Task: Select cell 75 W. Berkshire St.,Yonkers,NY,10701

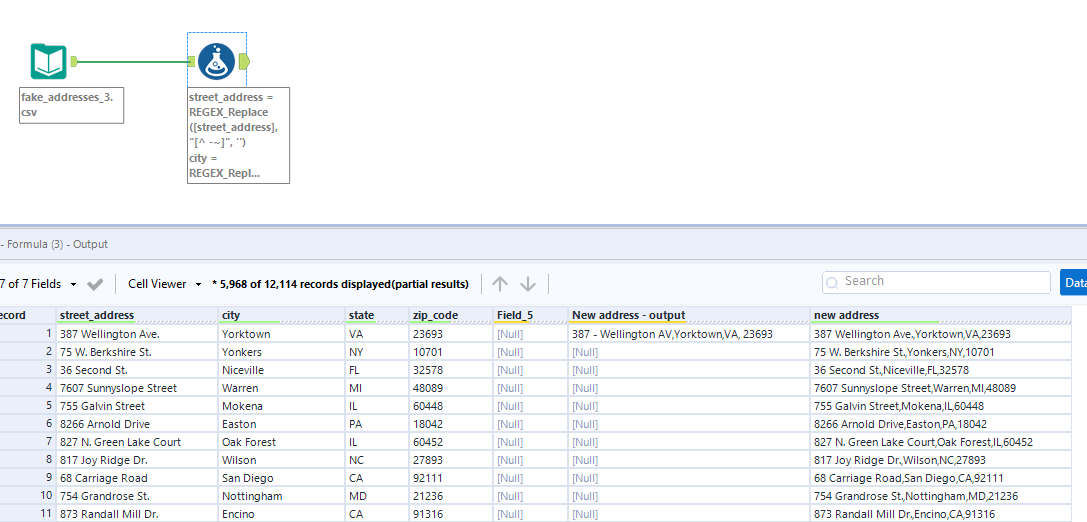Action: point(941,352)
